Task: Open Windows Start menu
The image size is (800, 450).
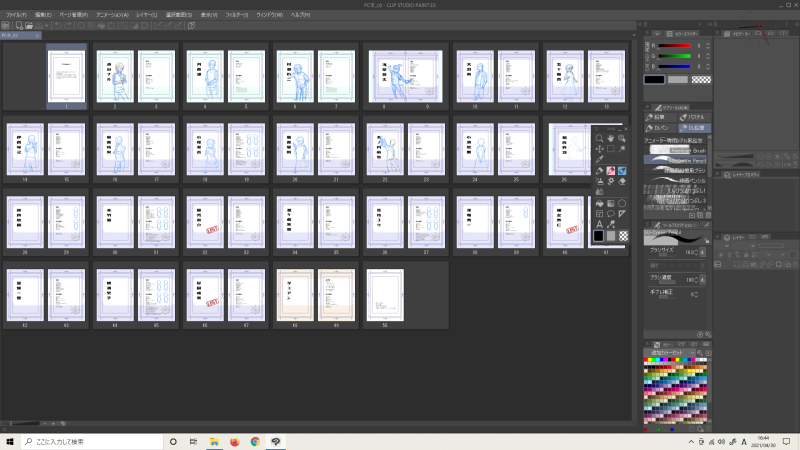Action: pyautogui.click(x=10, y=441)
